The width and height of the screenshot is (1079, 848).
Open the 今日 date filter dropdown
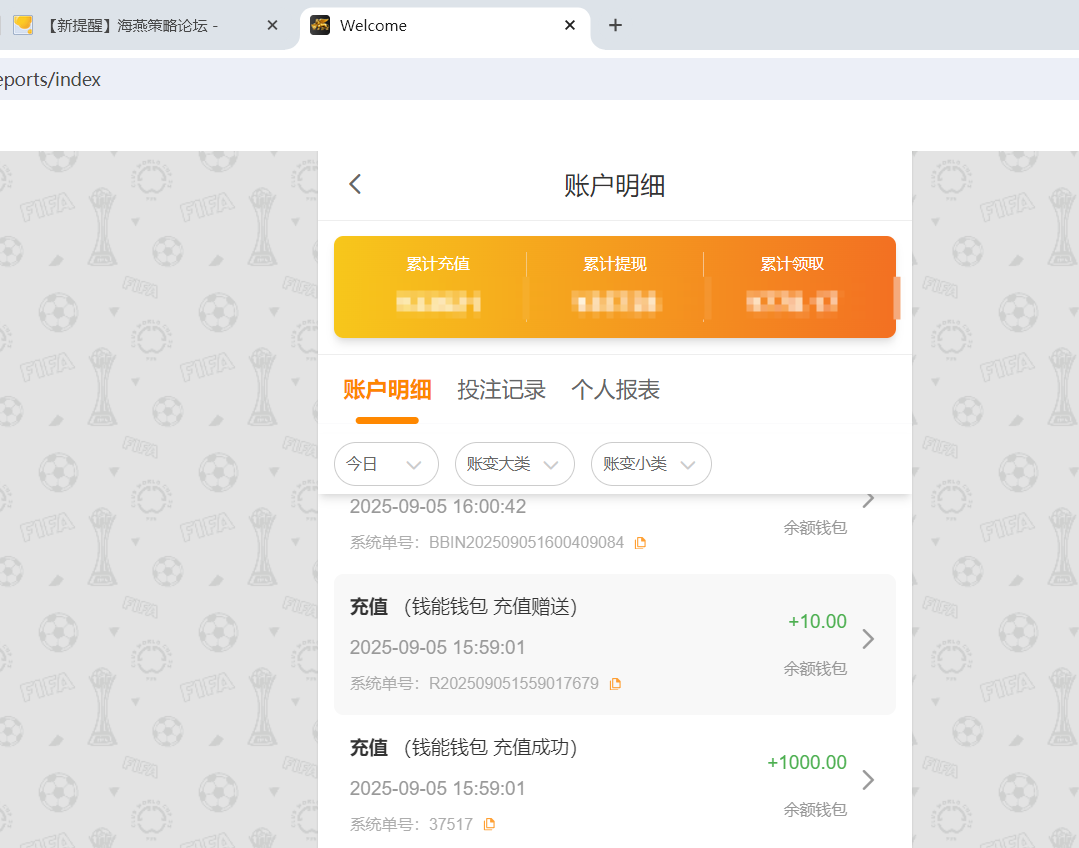coord(386,463)
